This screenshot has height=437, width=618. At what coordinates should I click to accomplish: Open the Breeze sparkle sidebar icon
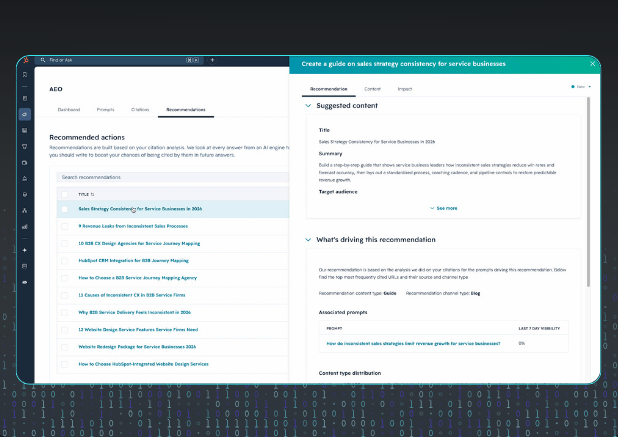25,250
